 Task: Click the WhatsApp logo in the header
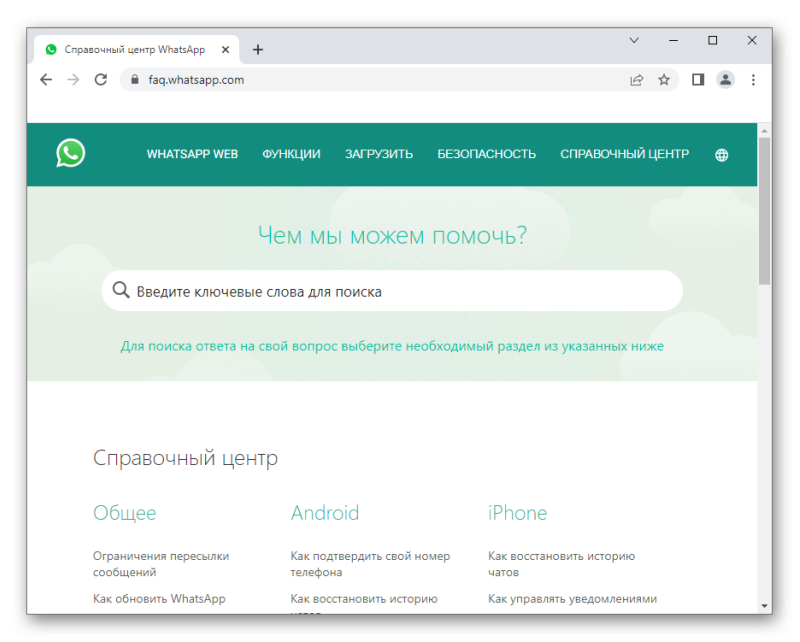(x=70, y=153)
